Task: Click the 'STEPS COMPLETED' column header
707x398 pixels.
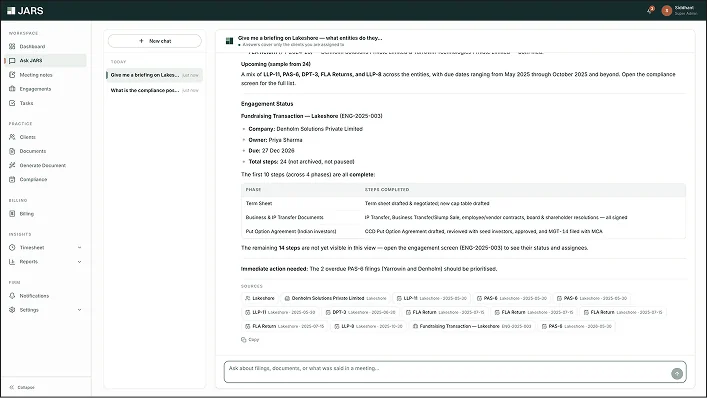Action: 387,190
